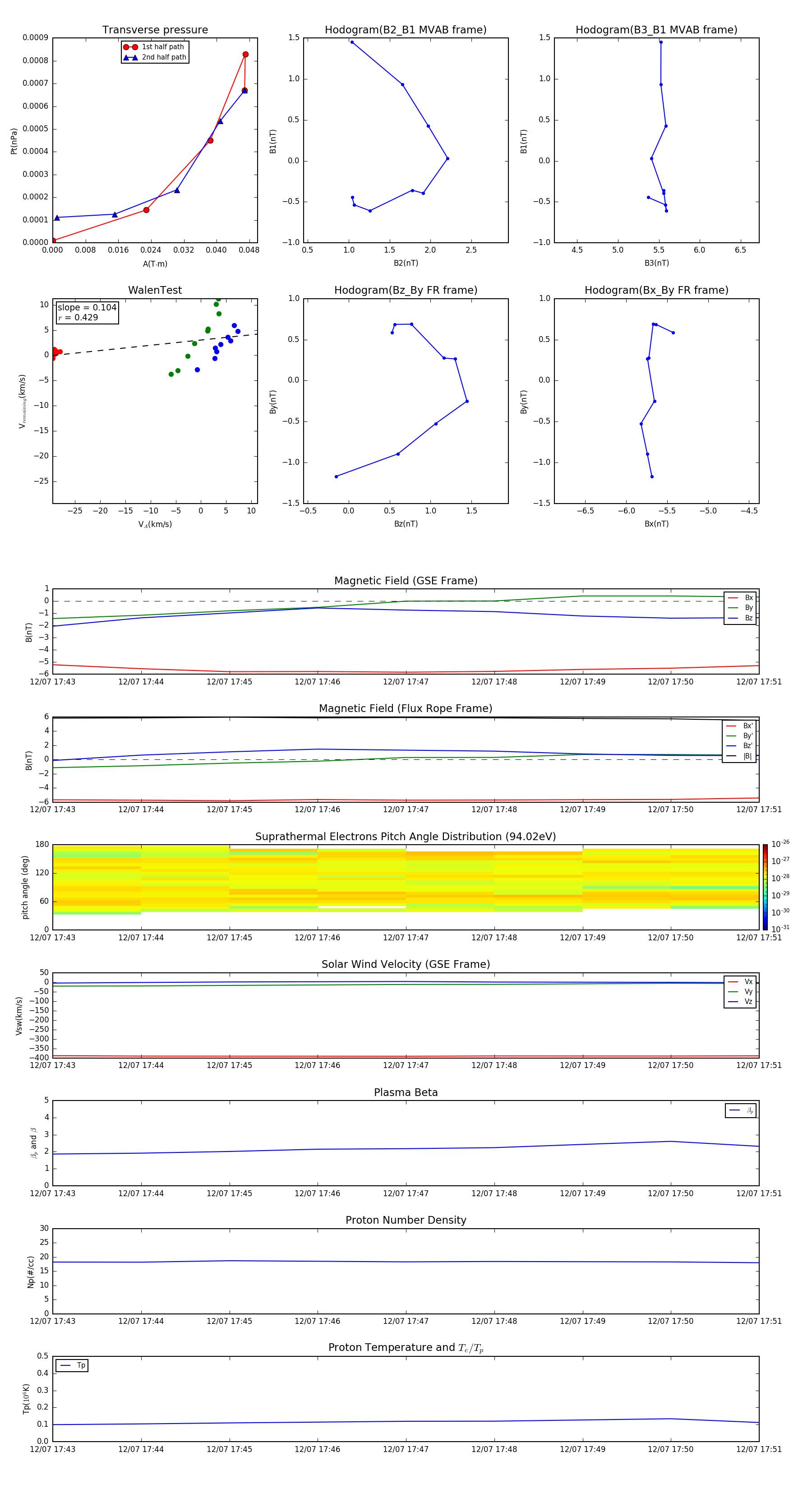This screenshot has width=812, height=1489.
Task: Click the "Tp(10^6K)" y-axis label
Action: tap(26, 1399)
